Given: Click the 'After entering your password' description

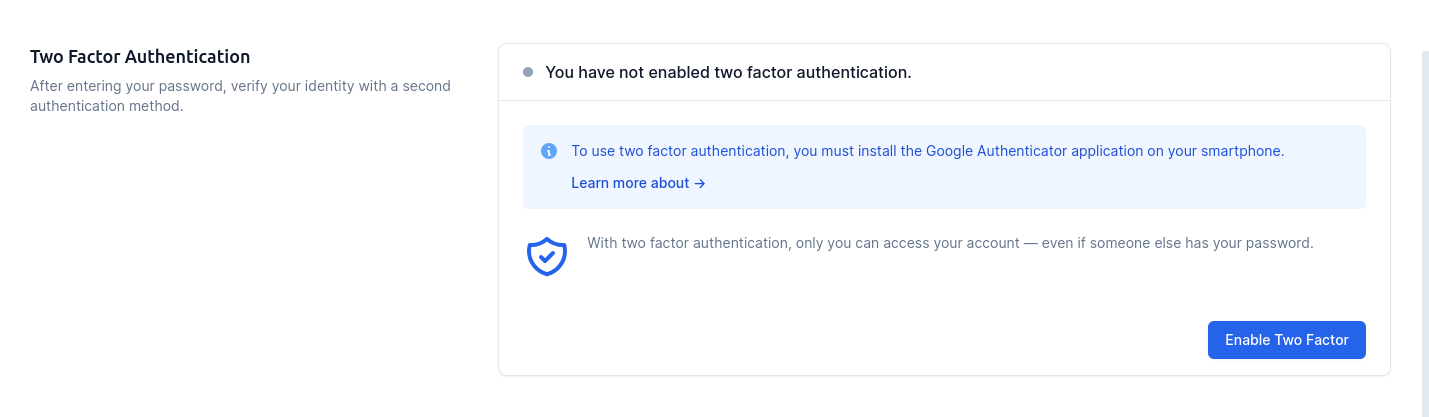Looking at the screenshot, I should (240, 86).
